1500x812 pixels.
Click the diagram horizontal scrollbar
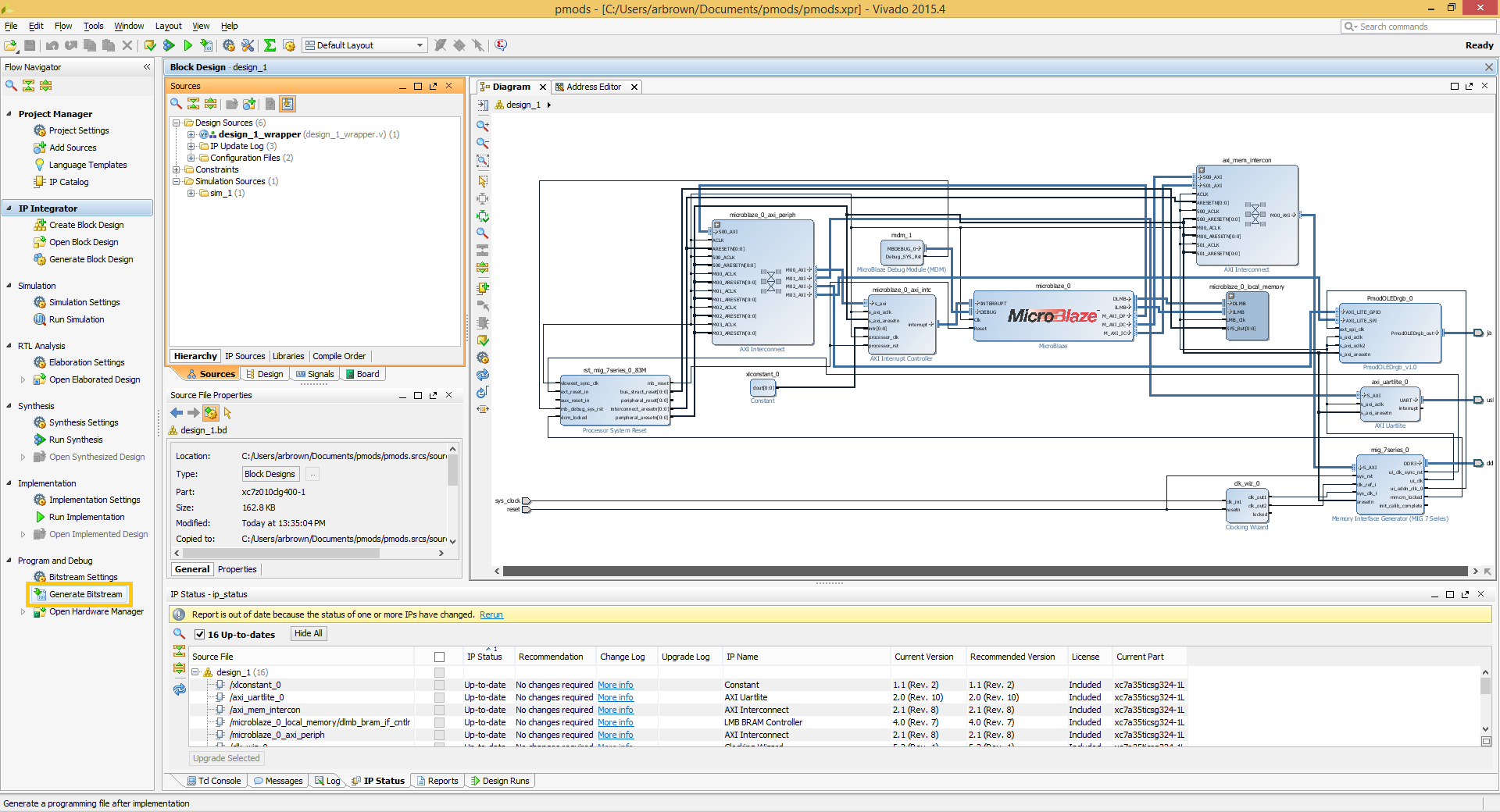(985, 572)
